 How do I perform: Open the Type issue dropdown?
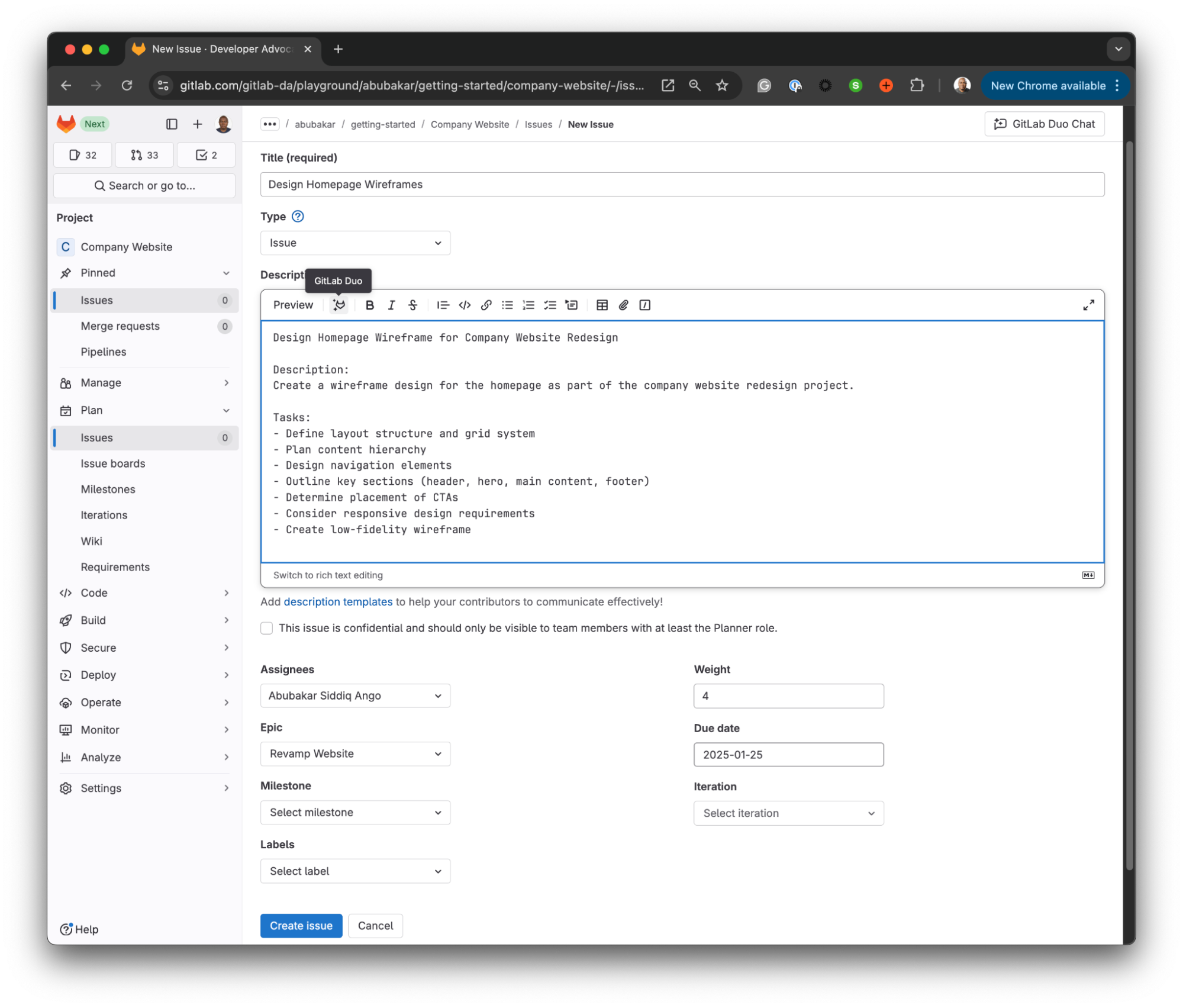[354, 243]
